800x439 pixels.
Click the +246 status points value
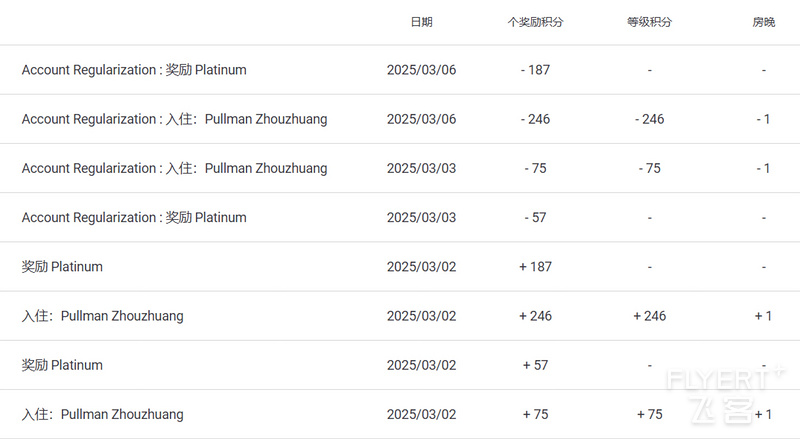(x=649, y=316)
